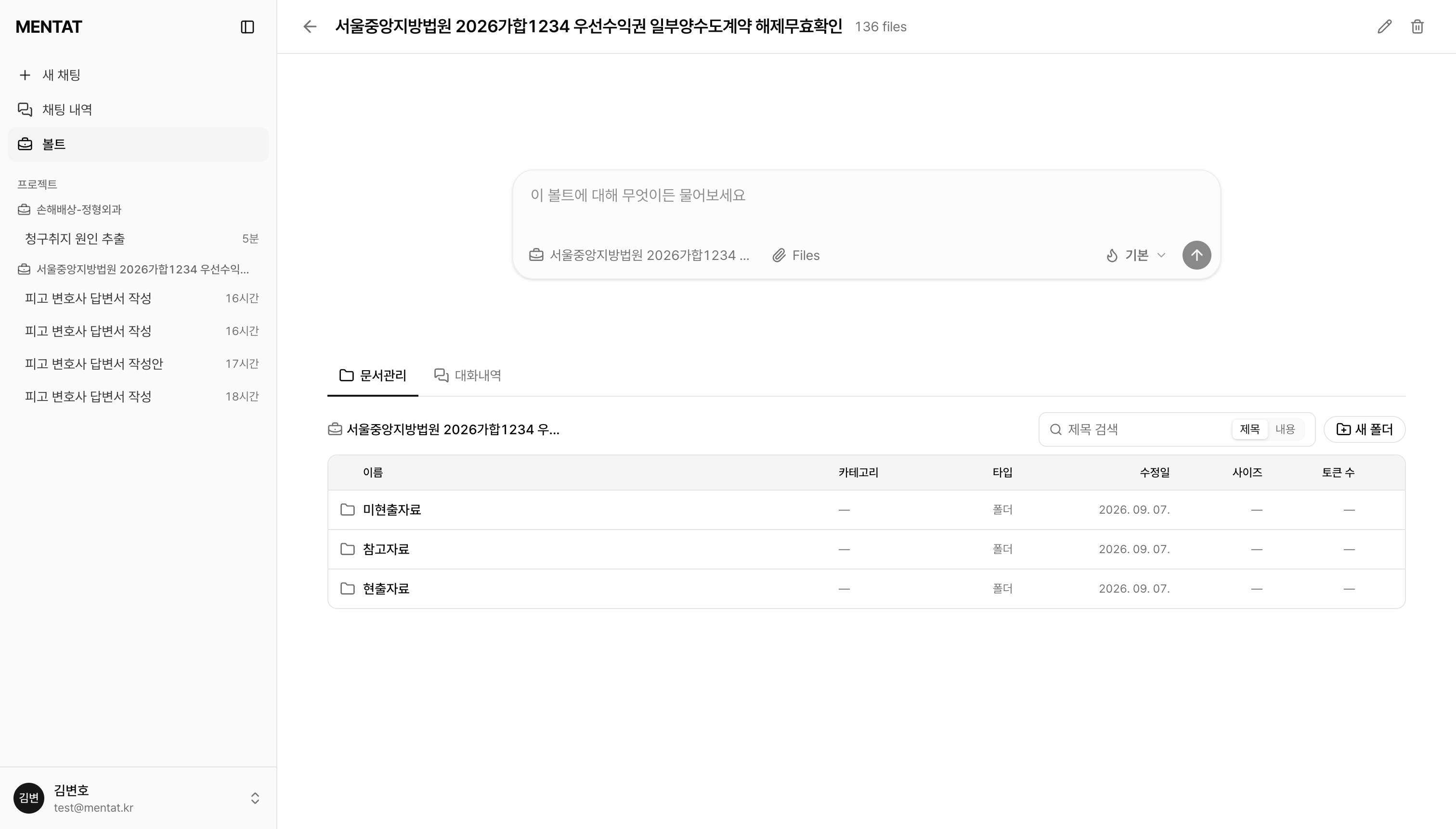Open the 현출자료 folder

tap(866, 589)
